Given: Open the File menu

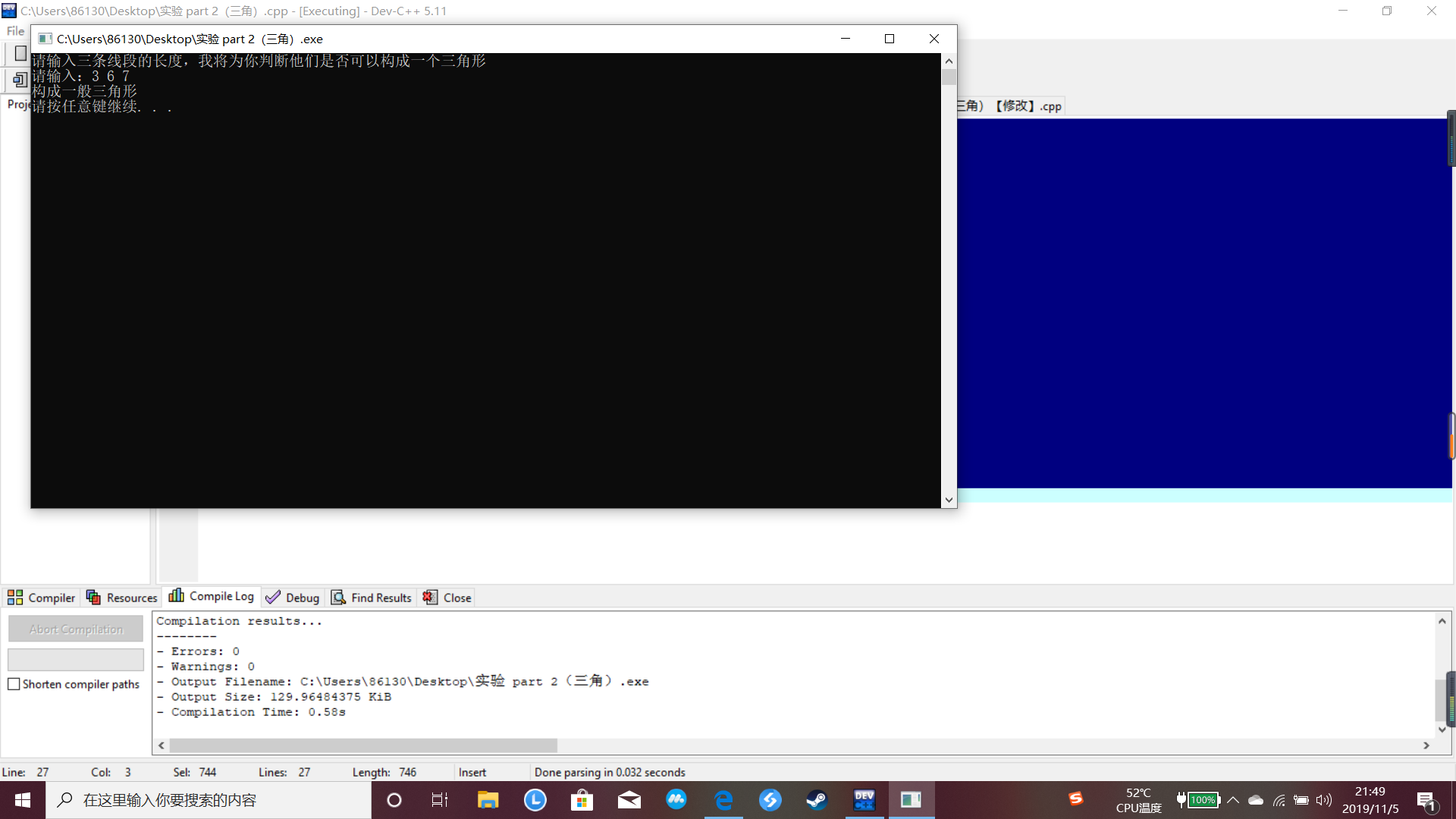Looking at the screenshot, I should (x=15, y=31).
